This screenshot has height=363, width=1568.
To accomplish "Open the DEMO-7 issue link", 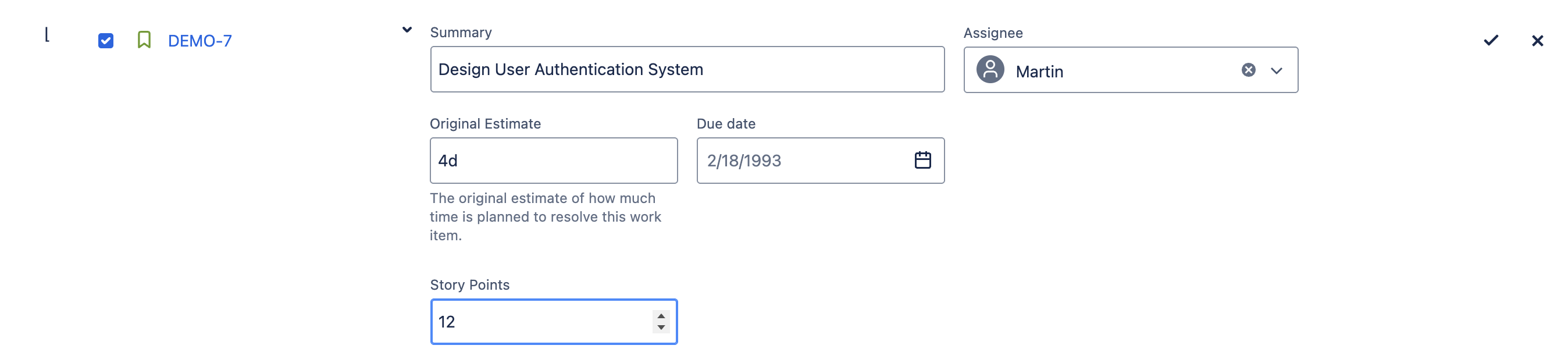I will click(x=199, y=41).
